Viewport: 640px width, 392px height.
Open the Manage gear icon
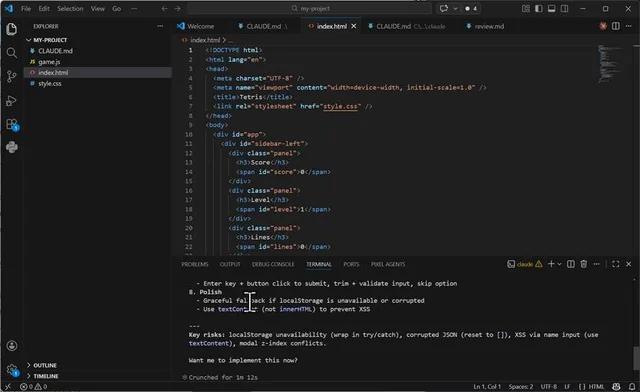(x=12, y=370)
